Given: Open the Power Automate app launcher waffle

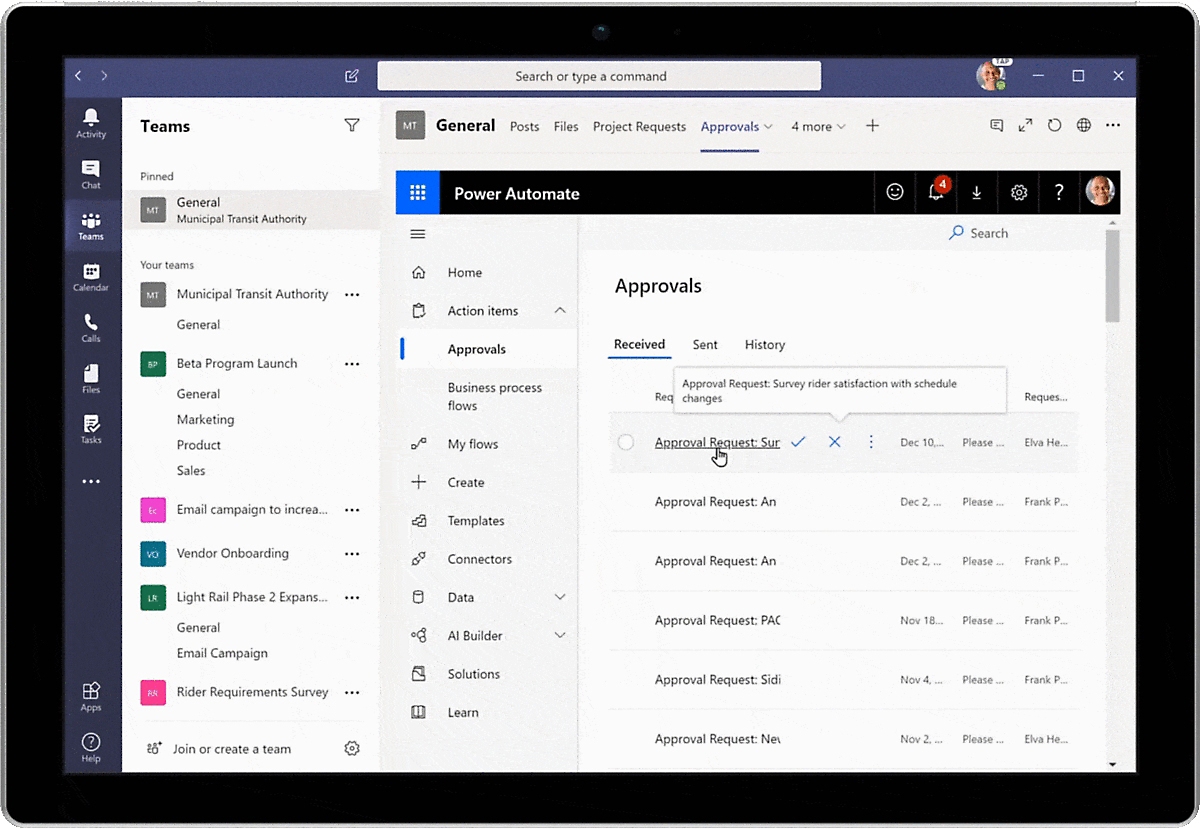Looking at the screenshot, I should (x=418, y=193).
